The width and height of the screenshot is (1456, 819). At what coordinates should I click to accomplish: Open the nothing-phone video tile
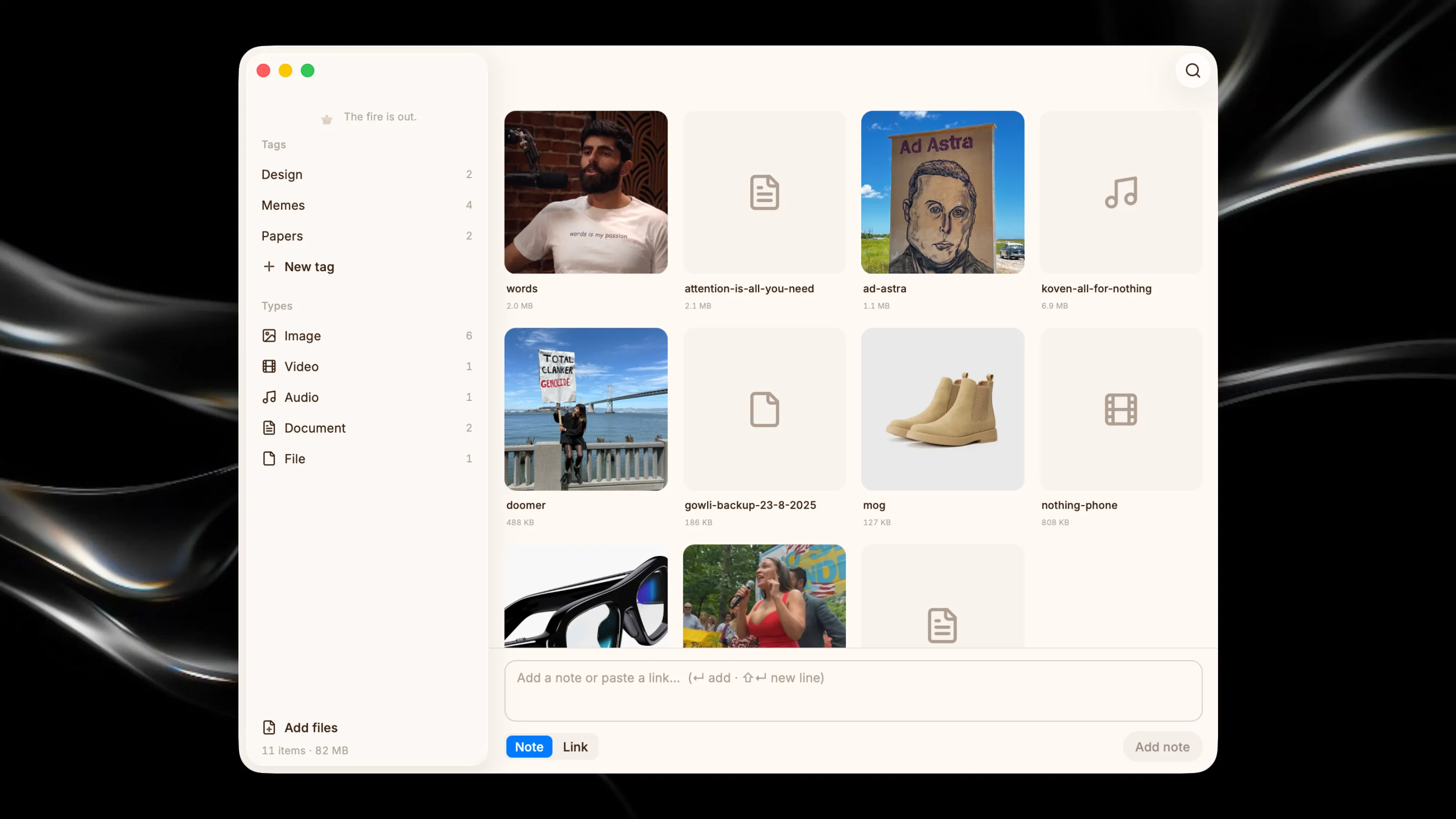tap(1121, 409)
